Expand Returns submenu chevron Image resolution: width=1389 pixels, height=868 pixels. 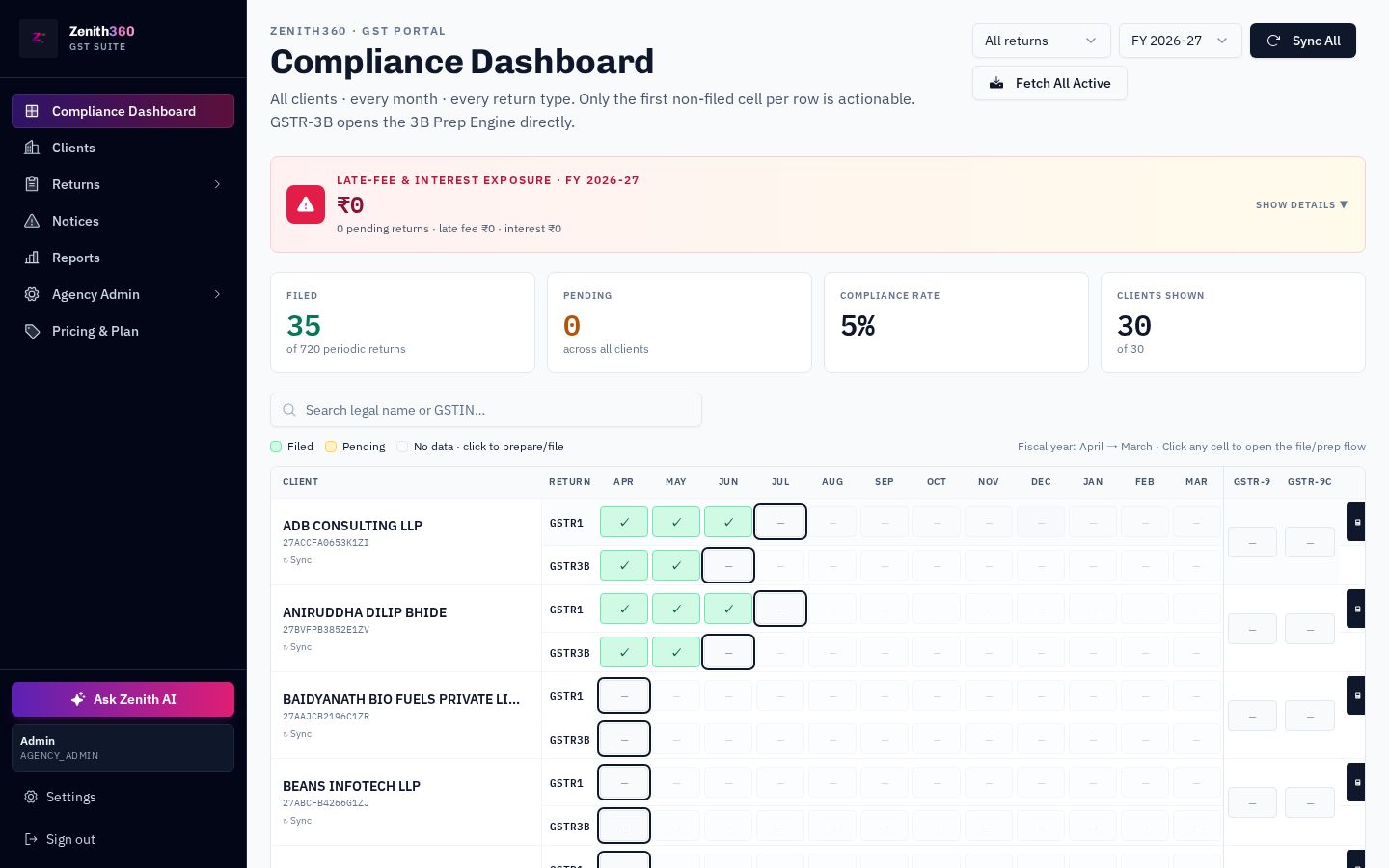tap(217, 184)
